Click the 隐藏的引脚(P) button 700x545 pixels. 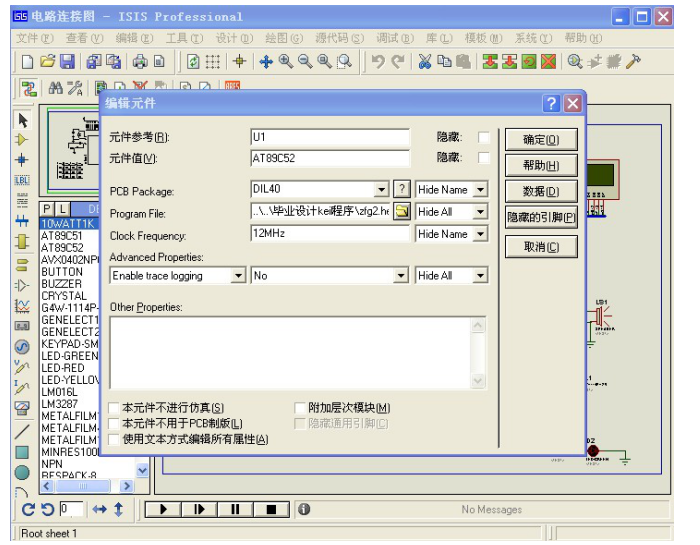point(541,217)
